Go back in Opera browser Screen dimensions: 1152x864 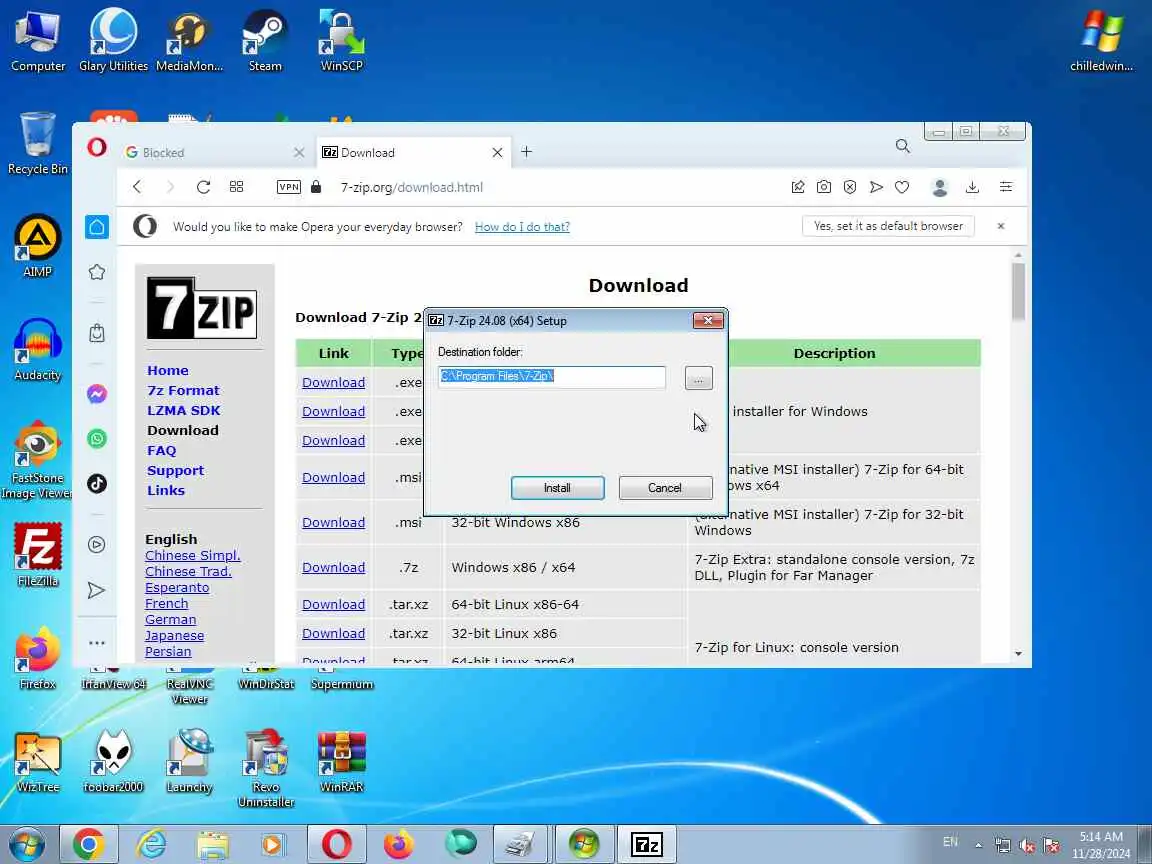point(137,187)
